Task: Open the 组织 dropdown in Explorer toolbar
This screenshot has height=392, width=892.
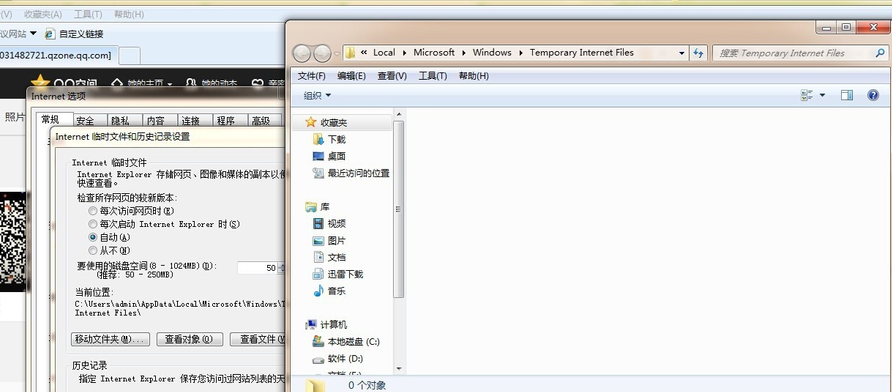Action: pos(317,96)
